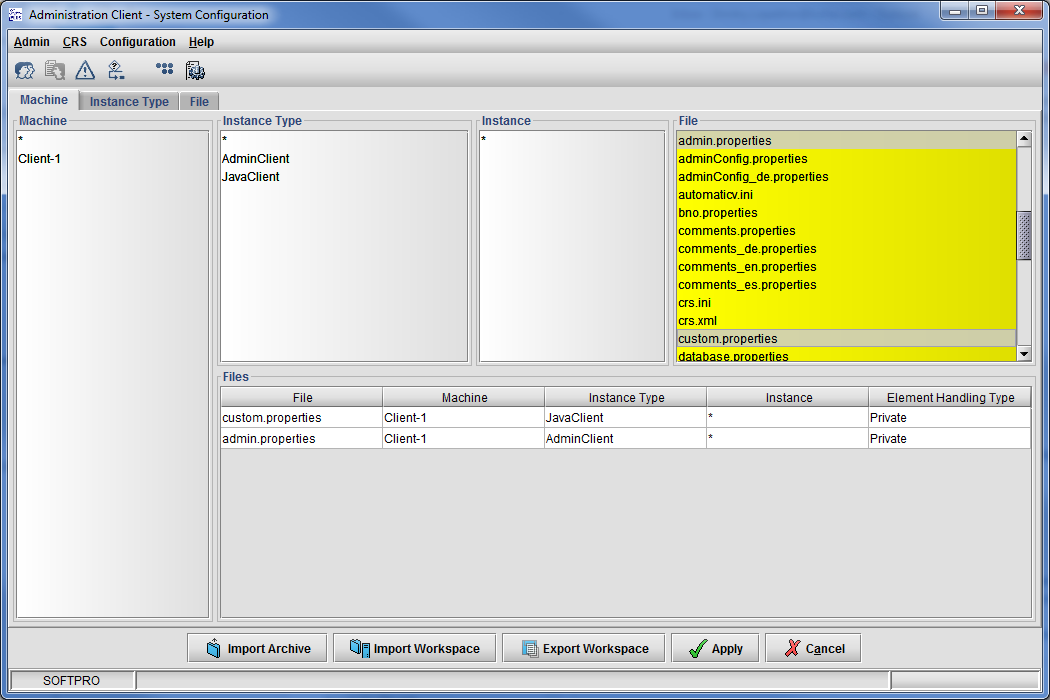This screenshot has width=1050, height=700.
Task: Switch to the File tab
Action: click(199, 101)
